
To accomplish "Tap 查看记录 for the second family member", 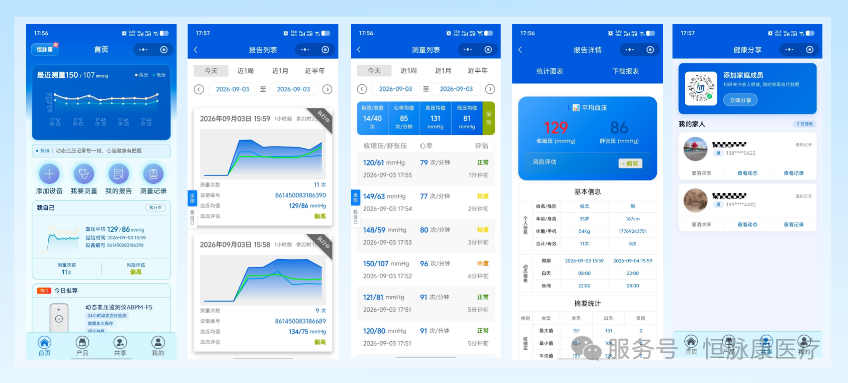I will pyautogui.click(x=793, y=224).
